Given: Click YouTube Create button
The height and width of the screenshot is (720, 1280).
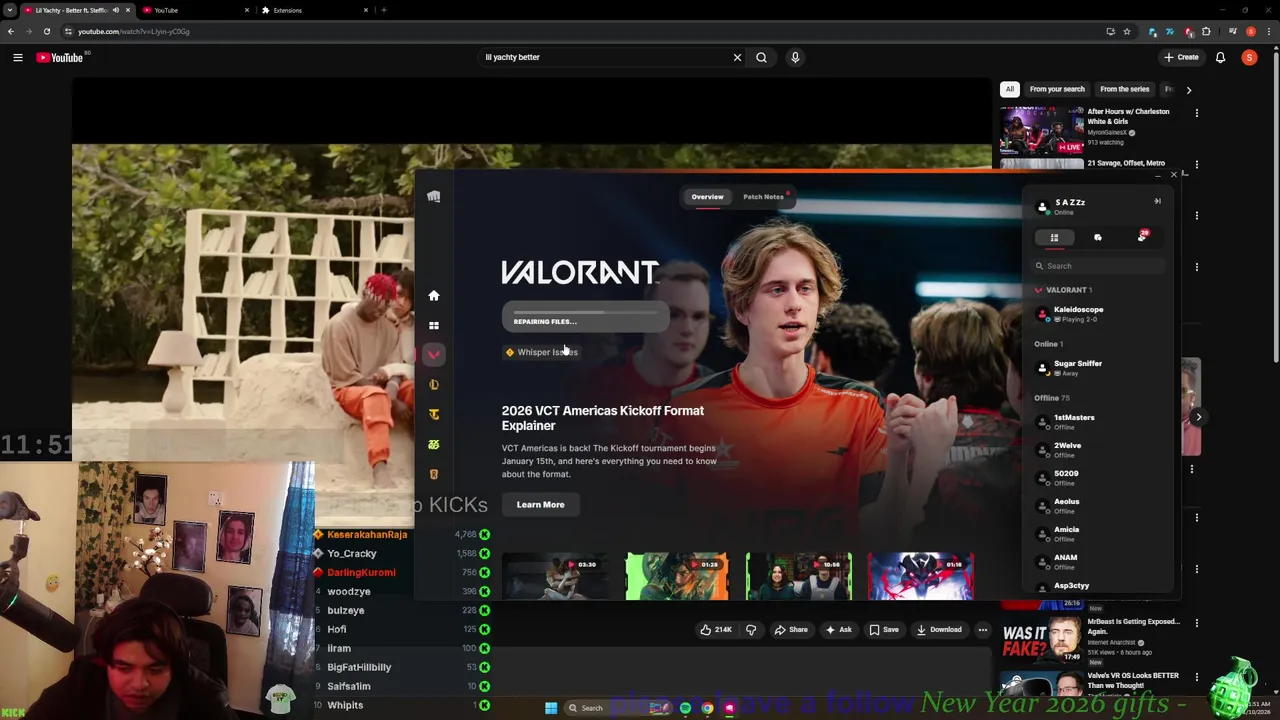Looking at the screenshot, I should 1181,57.
